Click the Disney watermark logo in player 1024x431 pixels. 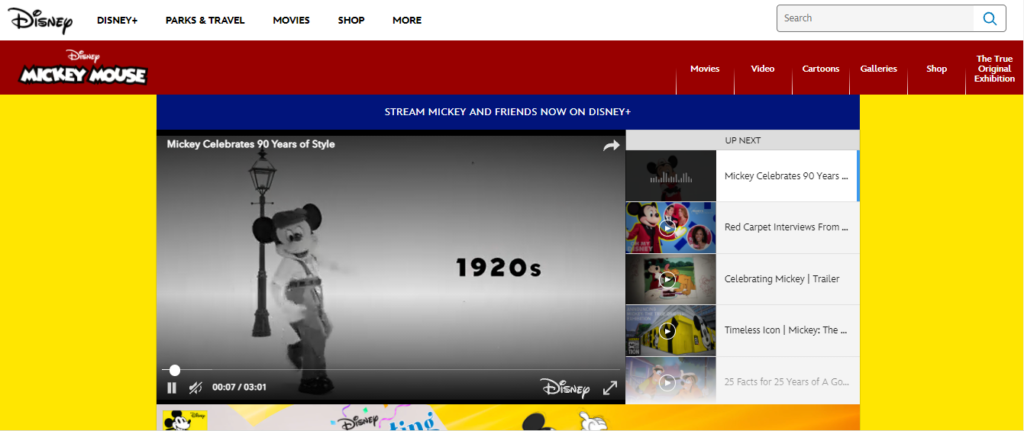565,388
